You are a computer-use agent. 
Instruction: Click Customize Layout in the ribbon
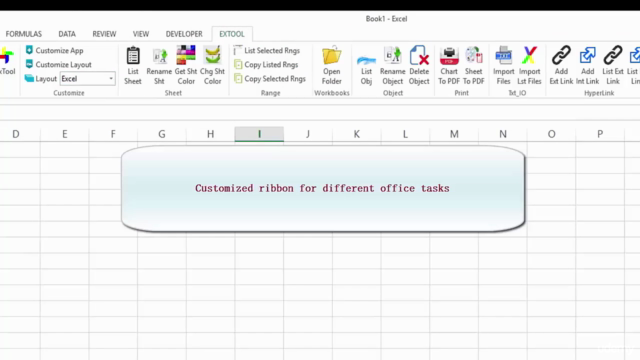pos(58,64)
